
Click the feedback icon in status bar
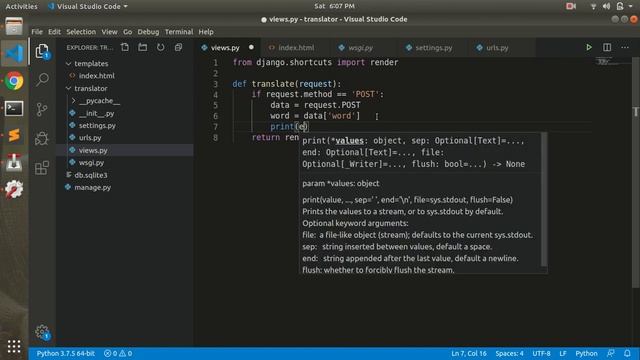point(611,353)
